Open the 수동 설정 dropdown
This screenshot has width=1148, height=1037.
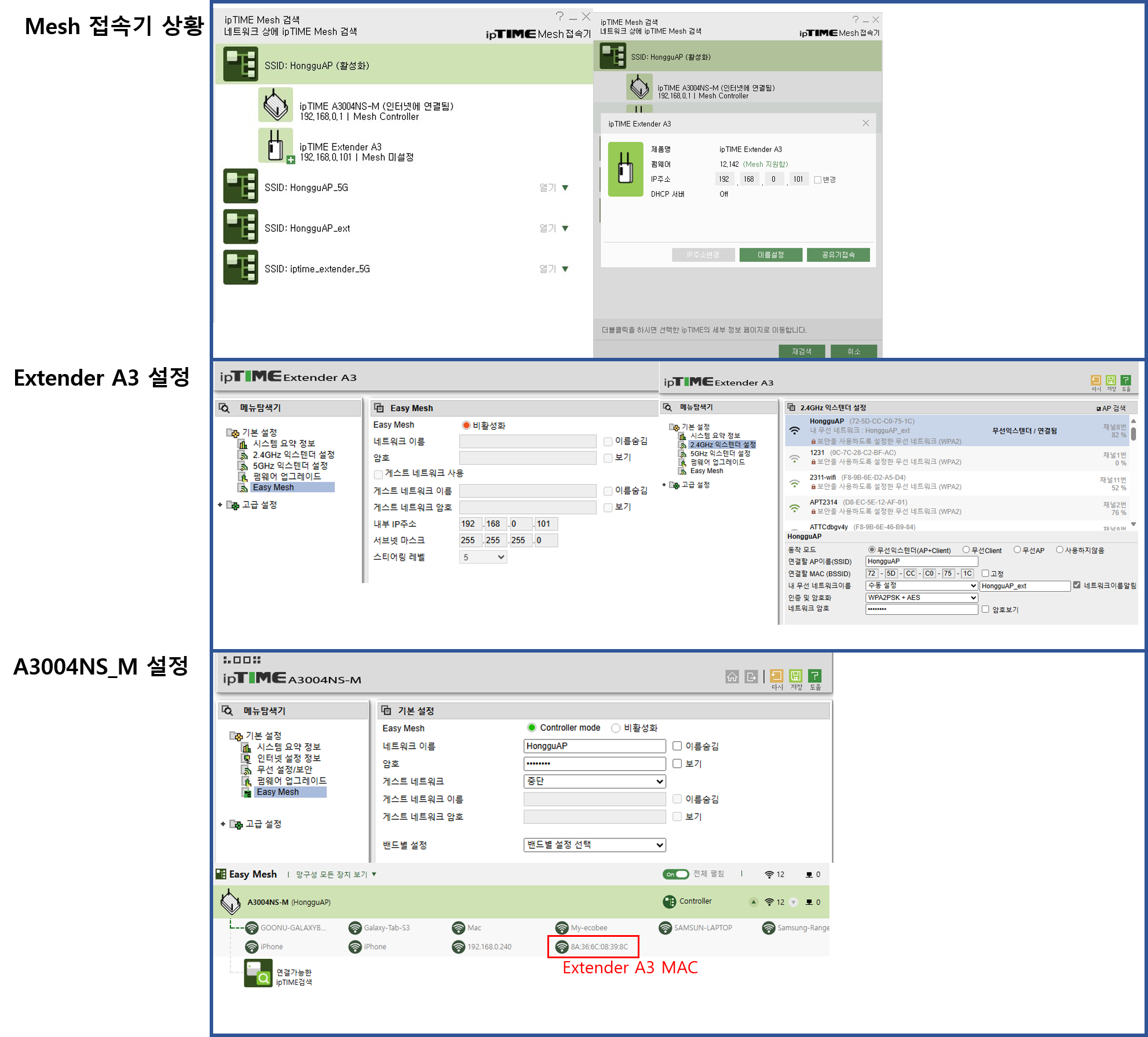tap(922, 586)
